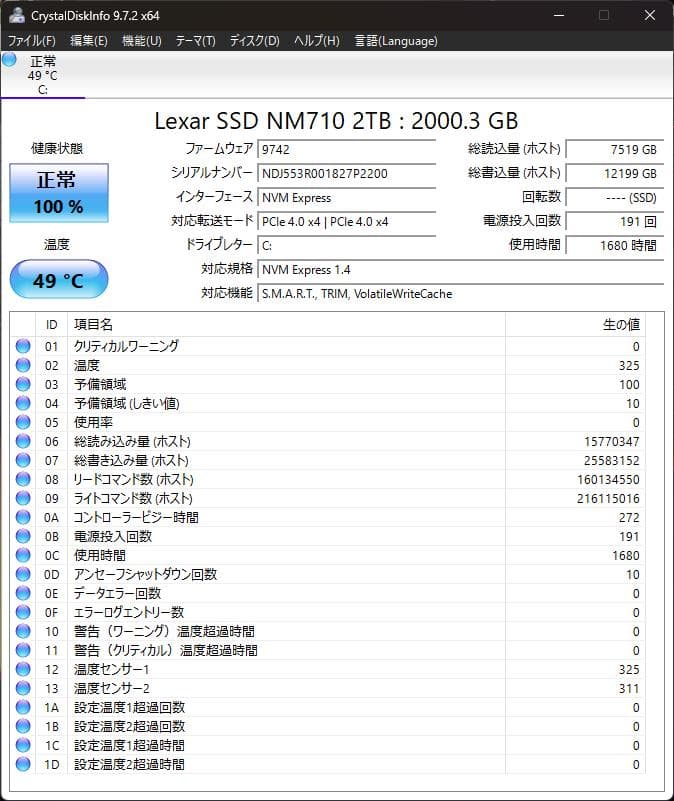Open the ヘルプ(H) menu
674x801 pixels.
(x=317, y=41)
